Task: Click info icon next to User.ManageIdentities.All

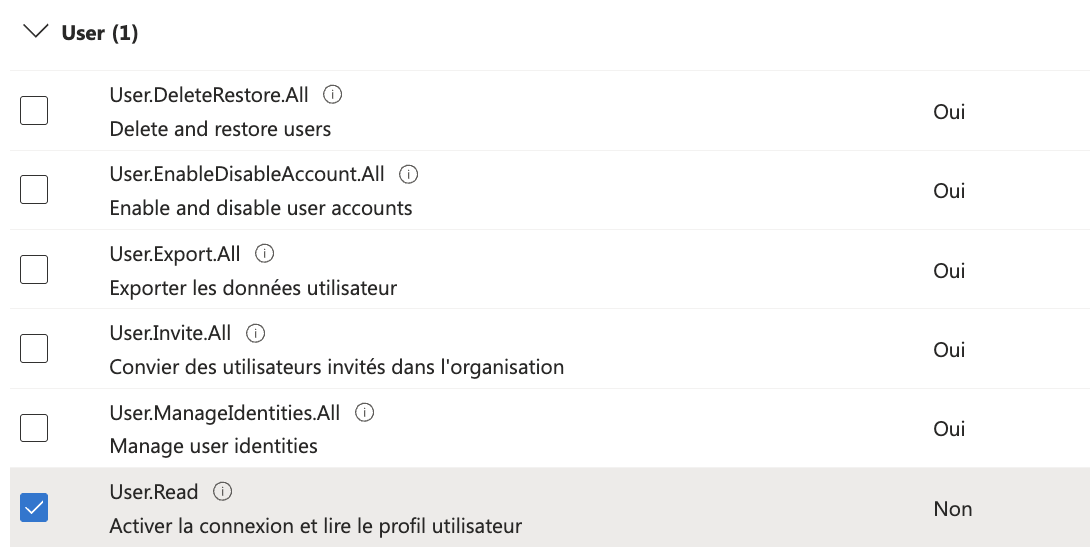Action: [365, 412]
